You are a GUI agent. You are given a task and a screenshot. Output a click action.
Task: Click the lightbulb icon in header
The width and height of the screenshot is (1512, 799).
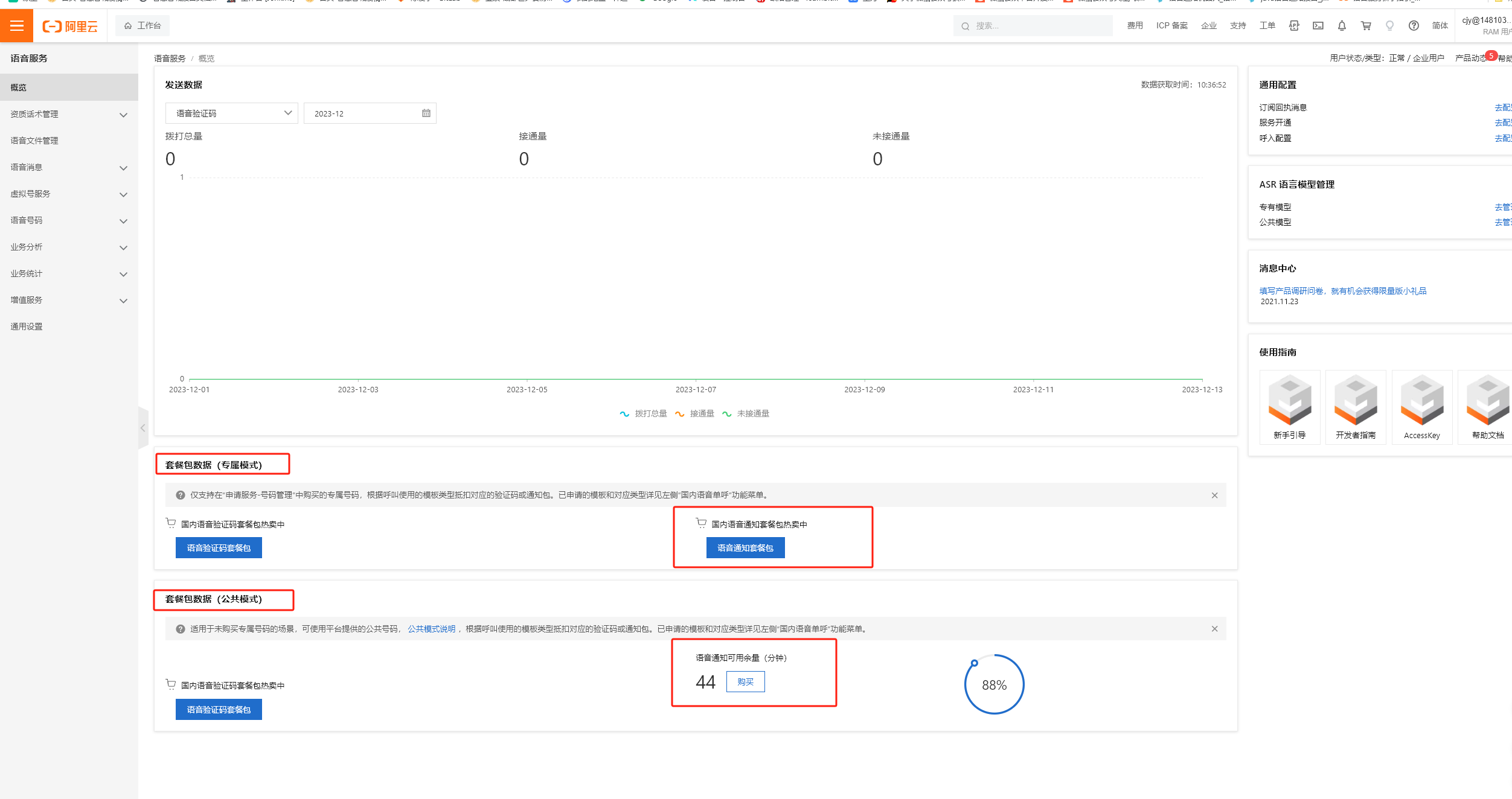pos(1389,26)
